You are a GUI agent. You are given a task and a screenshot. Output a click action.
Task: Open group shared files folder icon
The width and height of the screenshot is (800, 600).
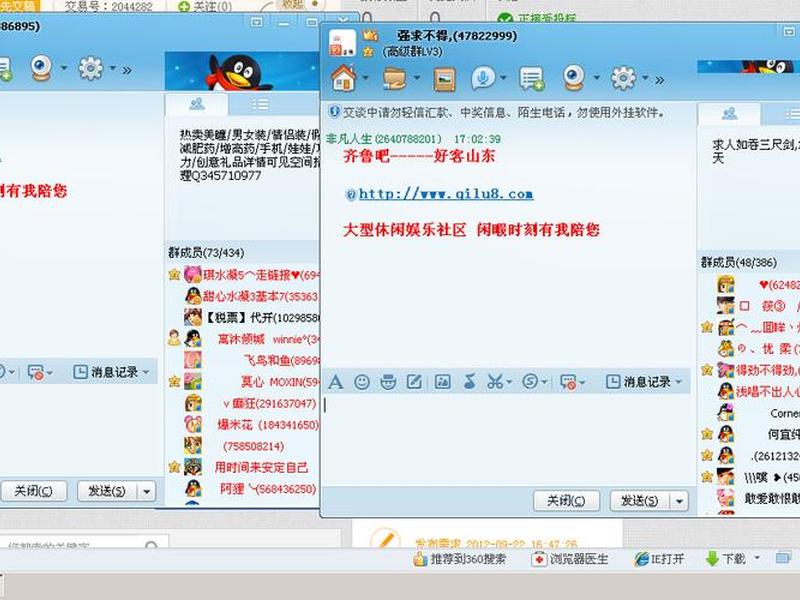(x=394, y=79)
